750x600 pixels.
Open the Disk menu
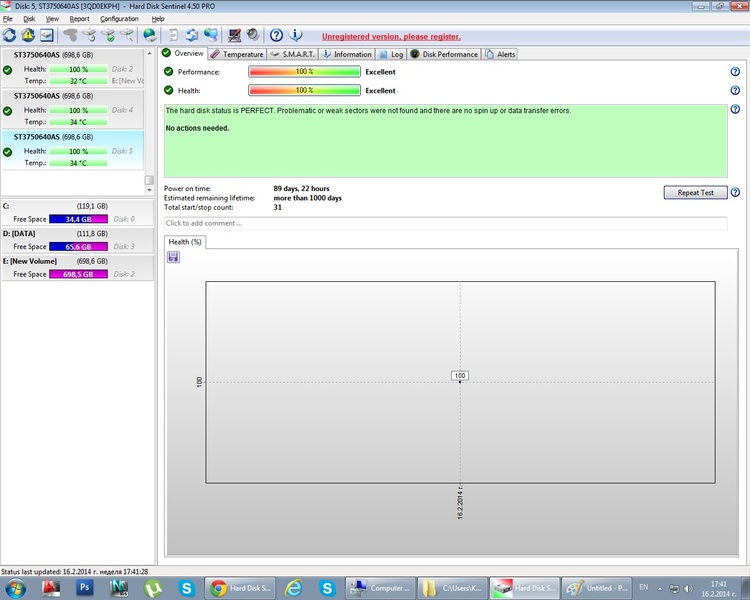(x=29, y=19)
